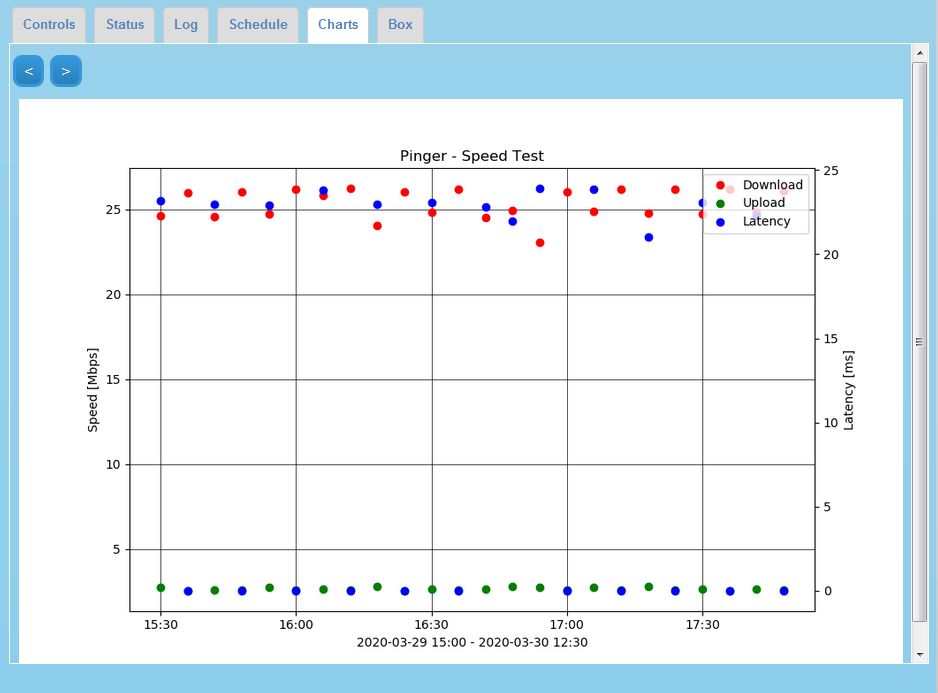Viewport: 938px width, 693px height.
Task: Click the 'Pinger - Speed Test' chart title
Action: tap(472, 156)
